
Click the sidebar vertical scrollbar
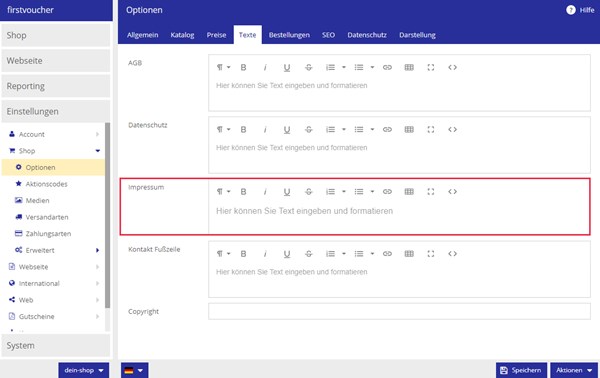[108, 215]
